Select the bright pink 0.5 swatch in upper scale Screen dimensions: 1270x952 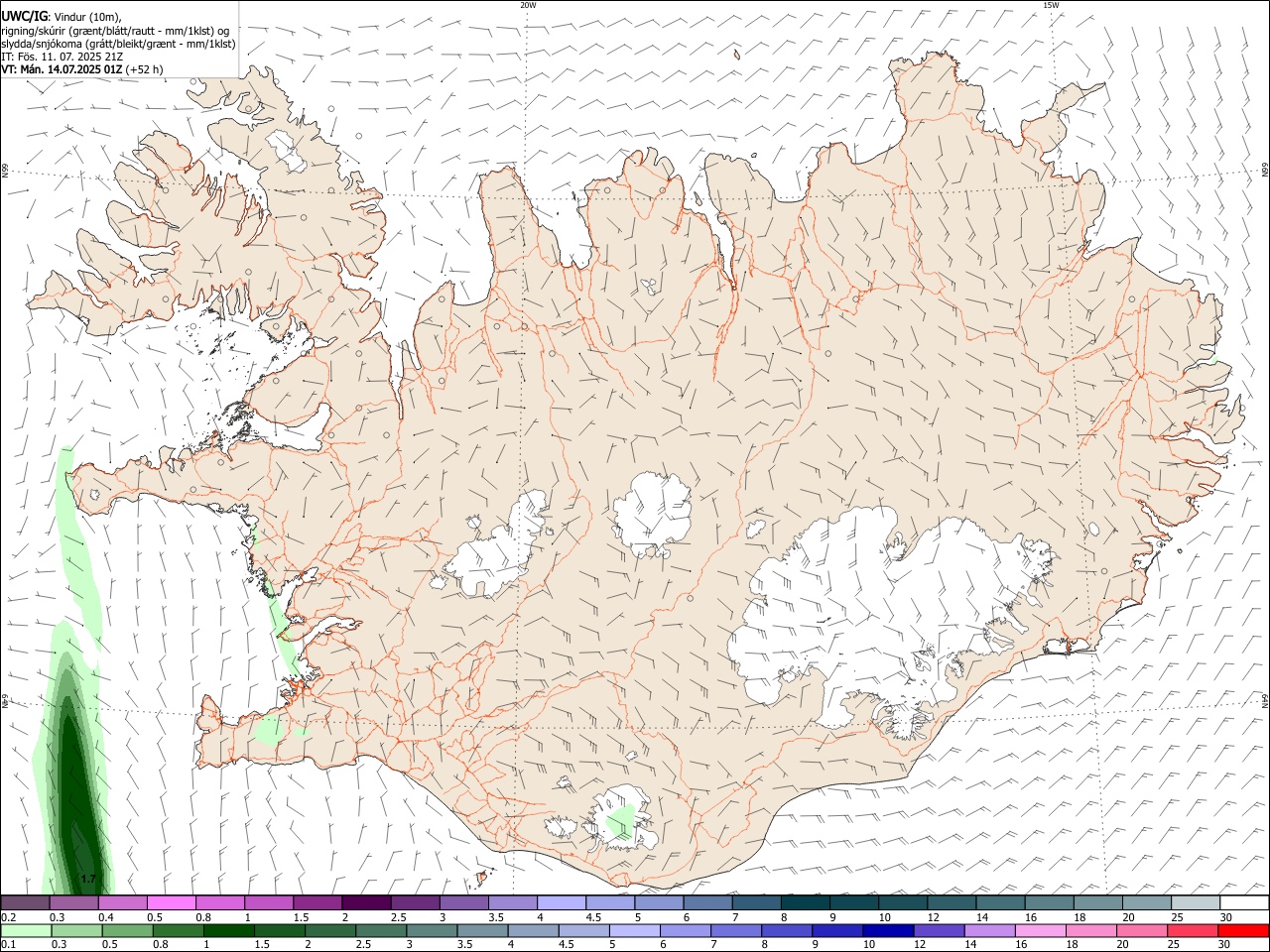171,902
